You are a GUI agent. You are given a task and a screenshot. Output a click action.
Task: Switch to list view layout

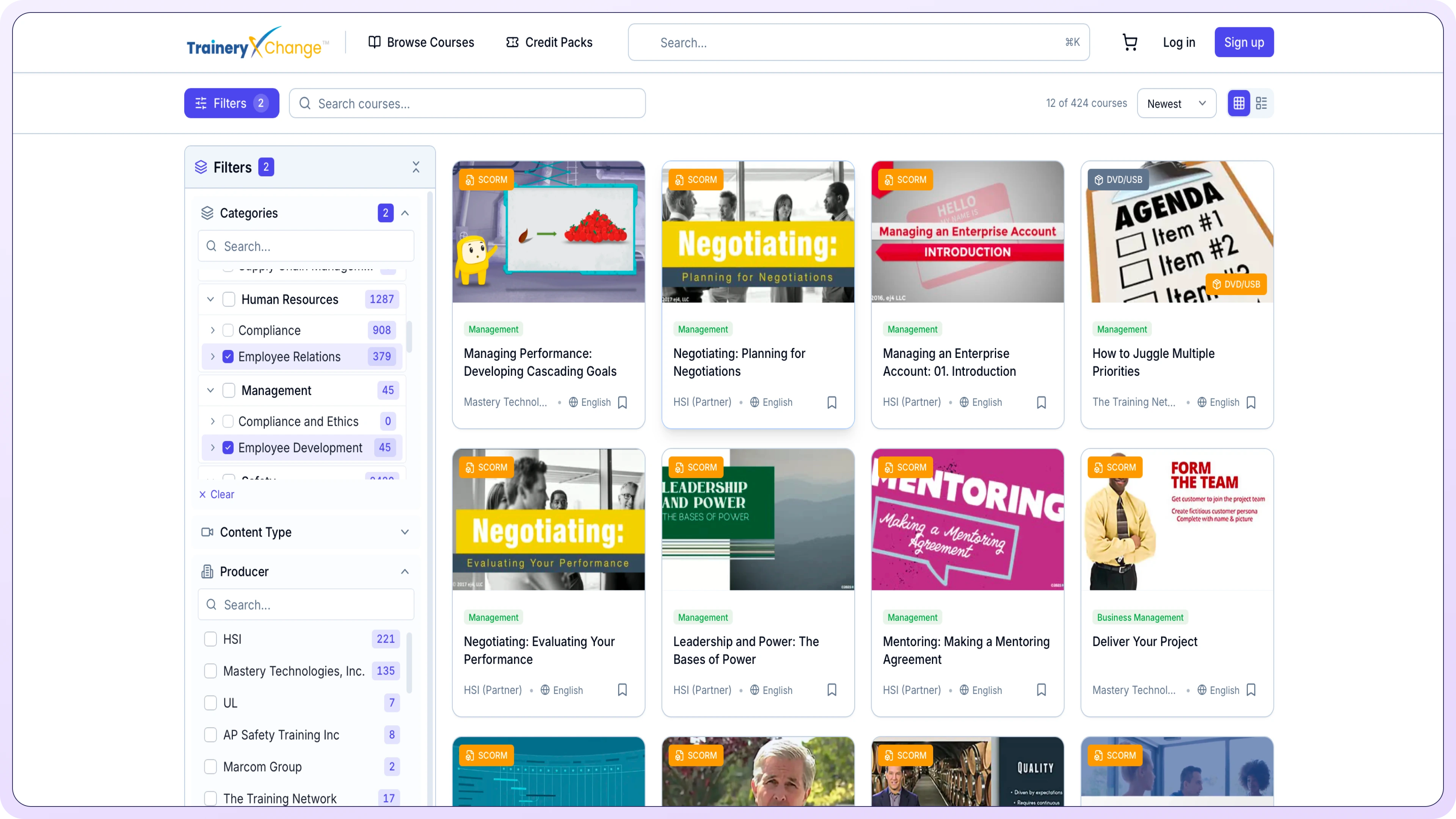pos(1261,104)
